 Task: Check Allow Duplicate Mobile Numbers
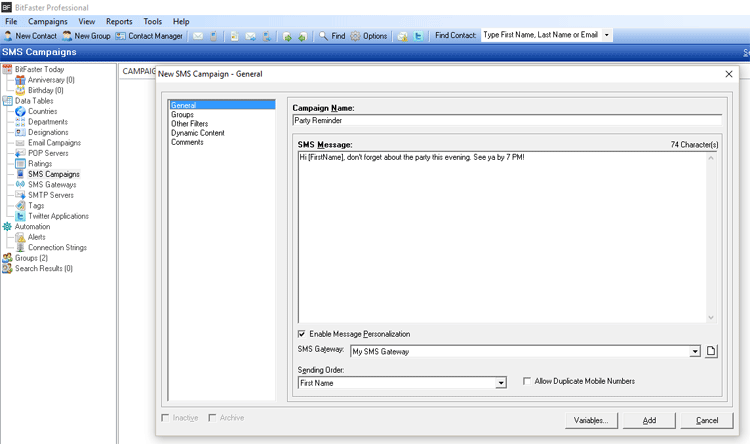tap(527, 381)
